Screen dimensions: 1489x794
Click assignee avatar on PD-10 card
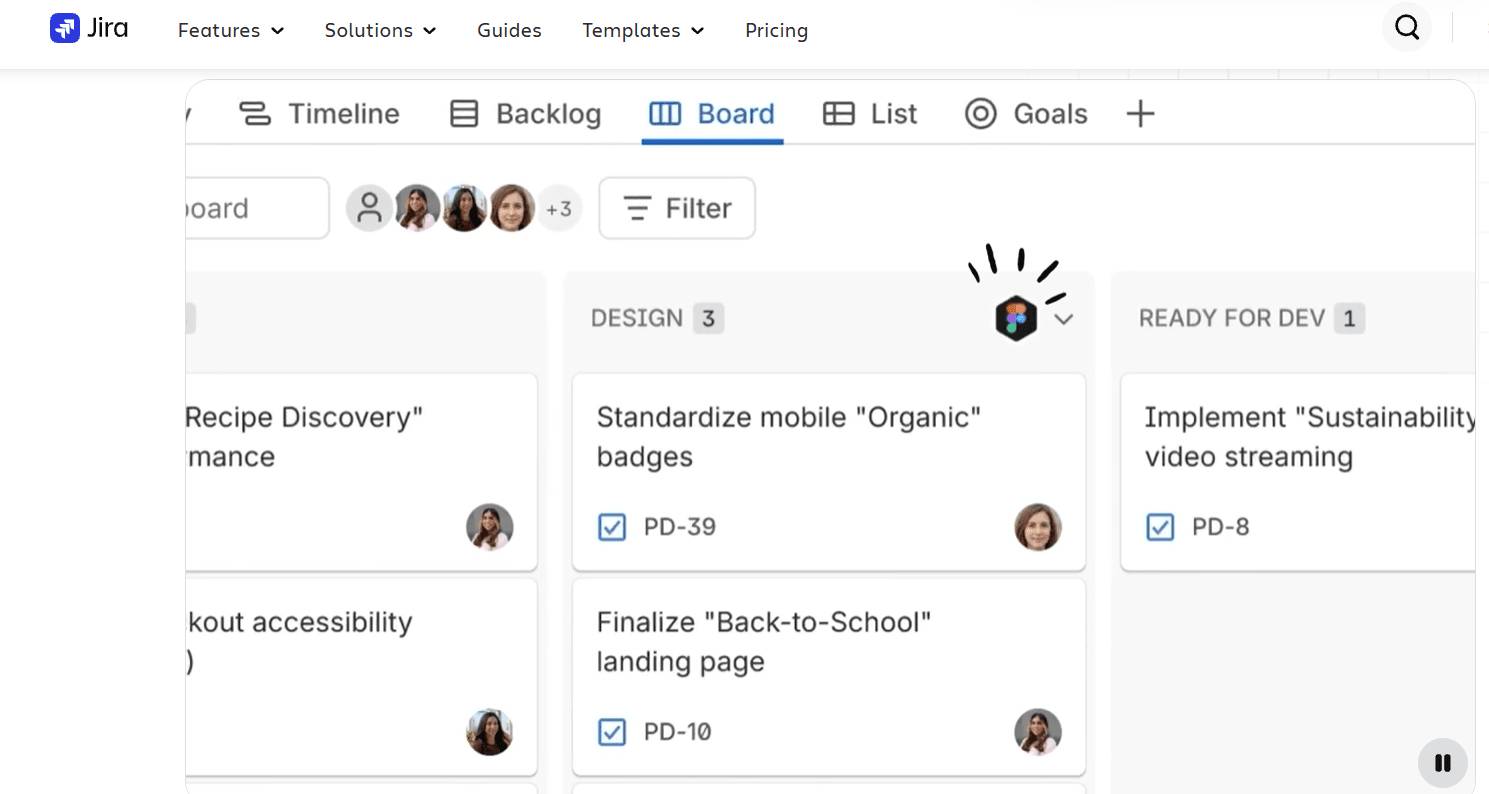click(x=1038, y=732)
